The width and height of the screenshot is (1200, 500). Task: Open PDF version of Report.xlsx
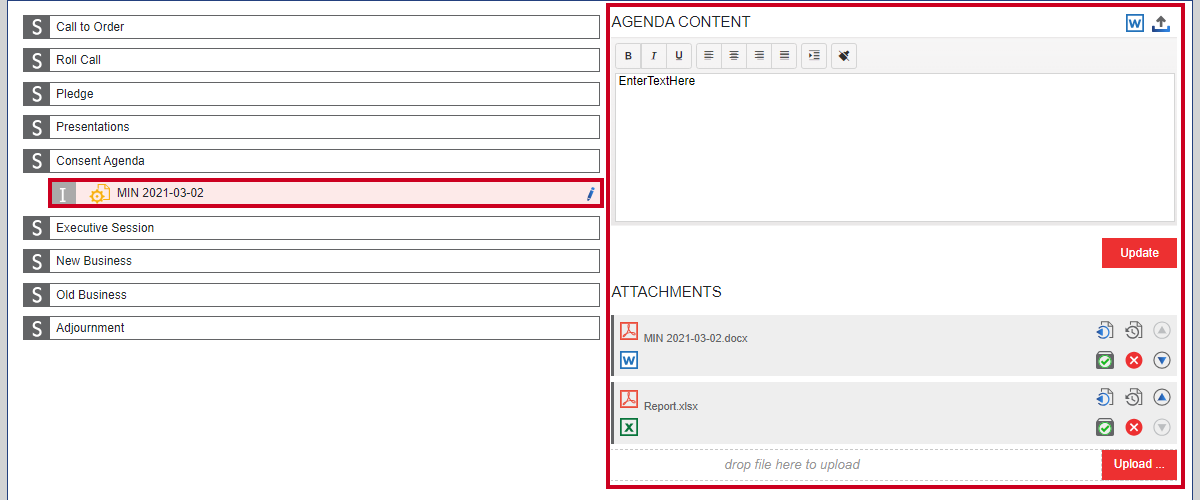pos(629,399)
